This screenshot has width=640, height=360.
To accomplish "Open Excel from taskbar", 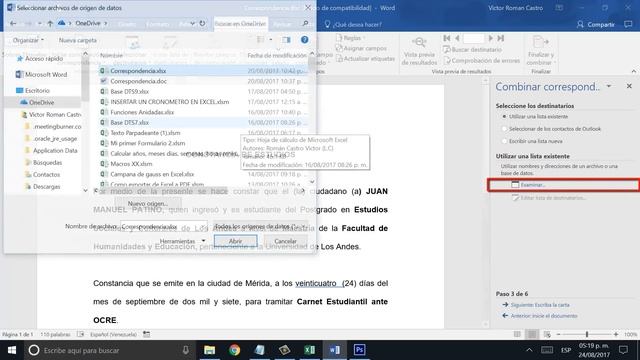I will 309,350.
